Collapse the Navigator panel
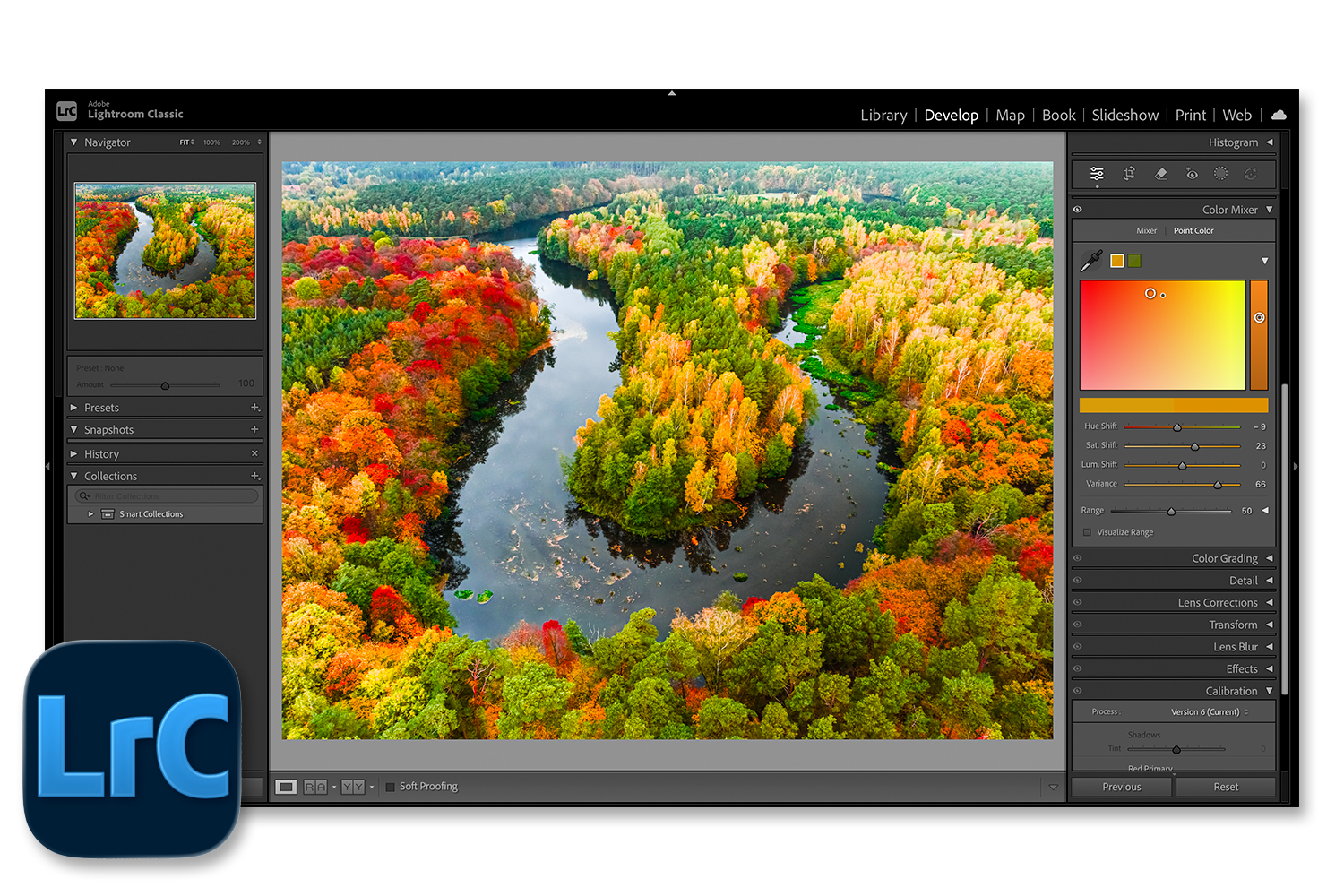This screenshot has width=1344, height=896. 73,142
